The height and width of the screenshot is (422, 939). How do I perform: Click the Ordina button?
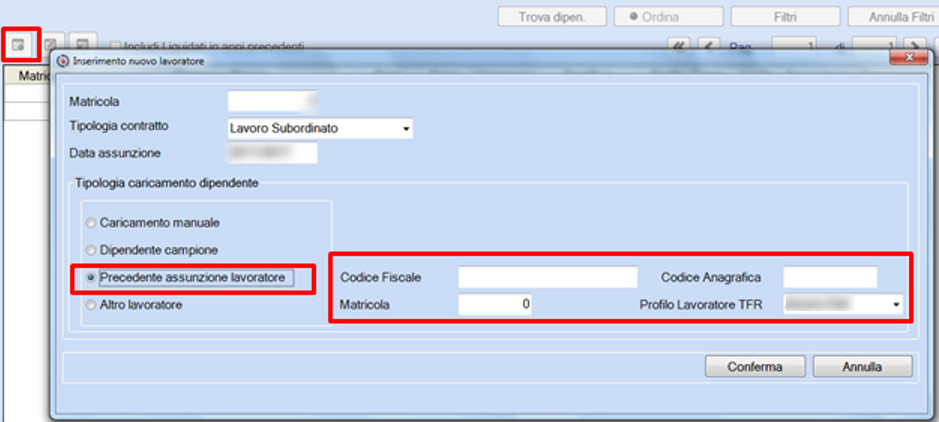(x=668, y=17)
